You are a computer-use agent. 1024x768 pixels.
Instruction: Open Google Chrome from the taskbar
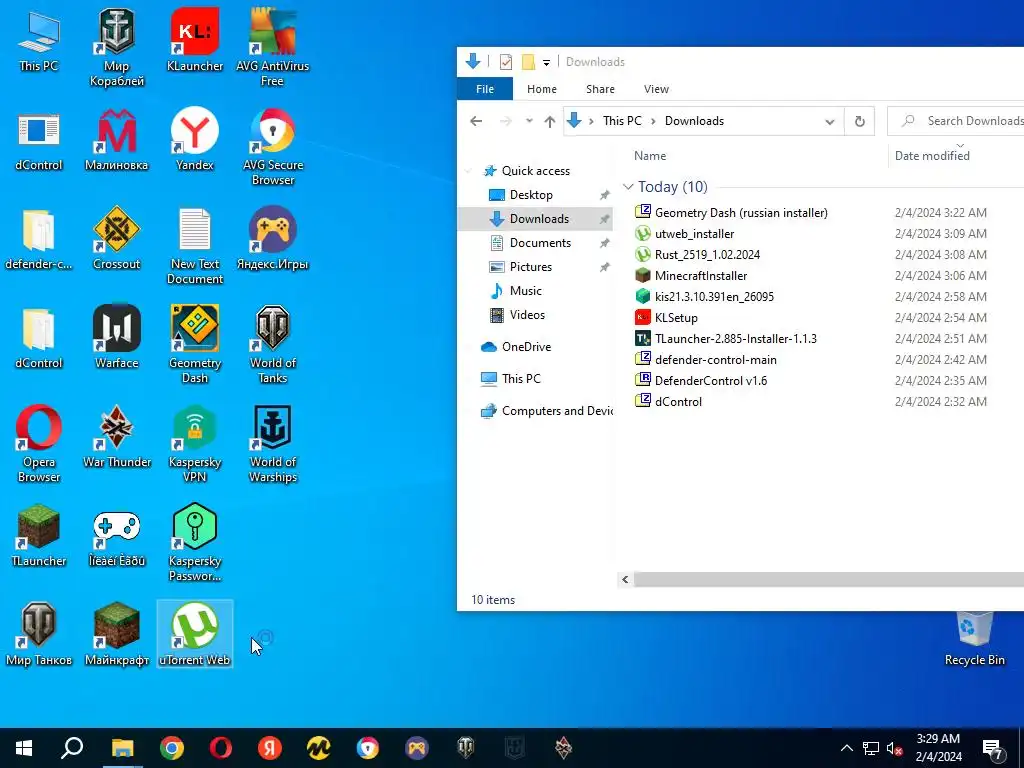(x=172, y=748)
